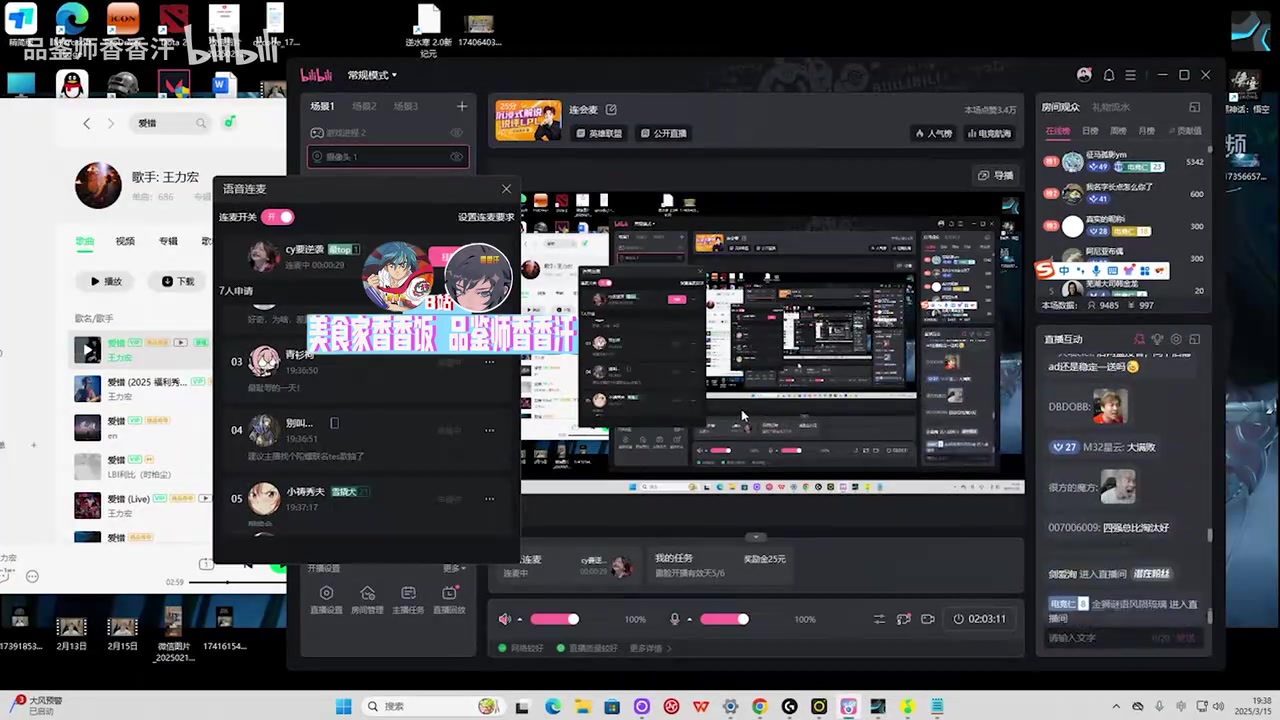Viewport: 1280px width, 720px height.
Task: Select the 日榜 ranking tab
Action: [x=1090, y=131]
